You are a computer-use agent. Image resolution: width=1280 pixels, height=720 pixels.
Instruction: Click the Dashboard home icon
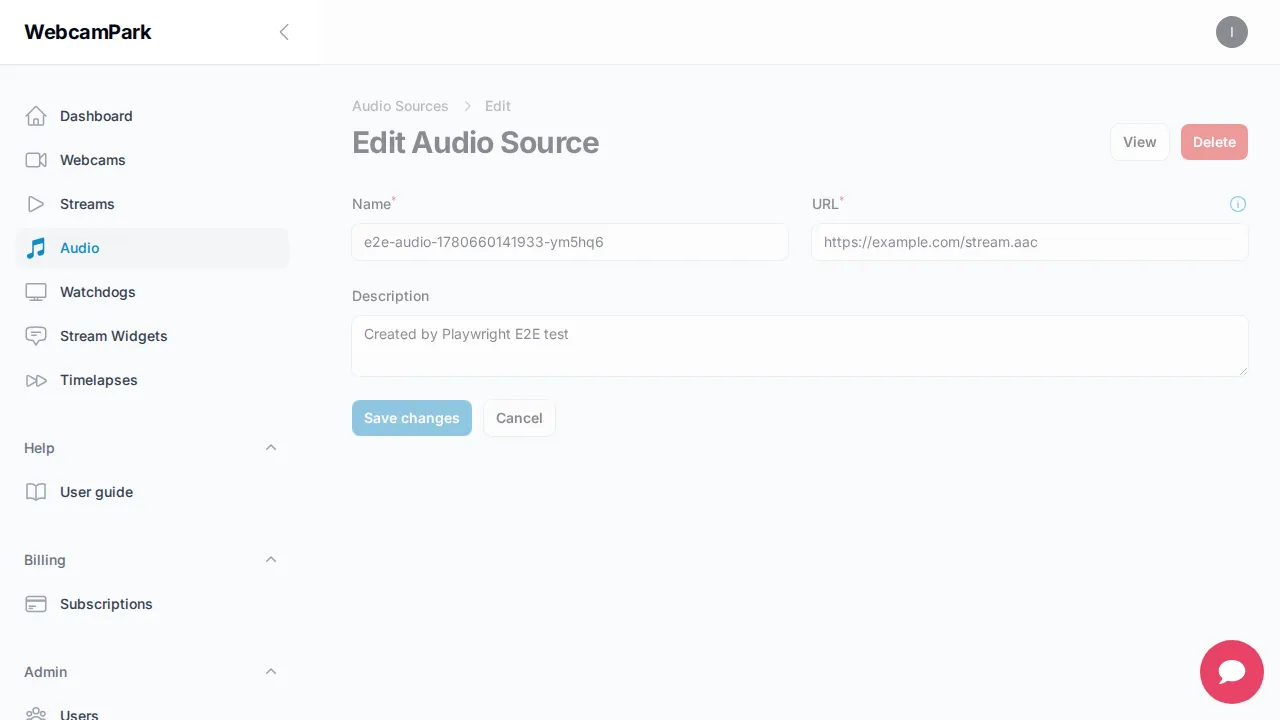point(36,116)
